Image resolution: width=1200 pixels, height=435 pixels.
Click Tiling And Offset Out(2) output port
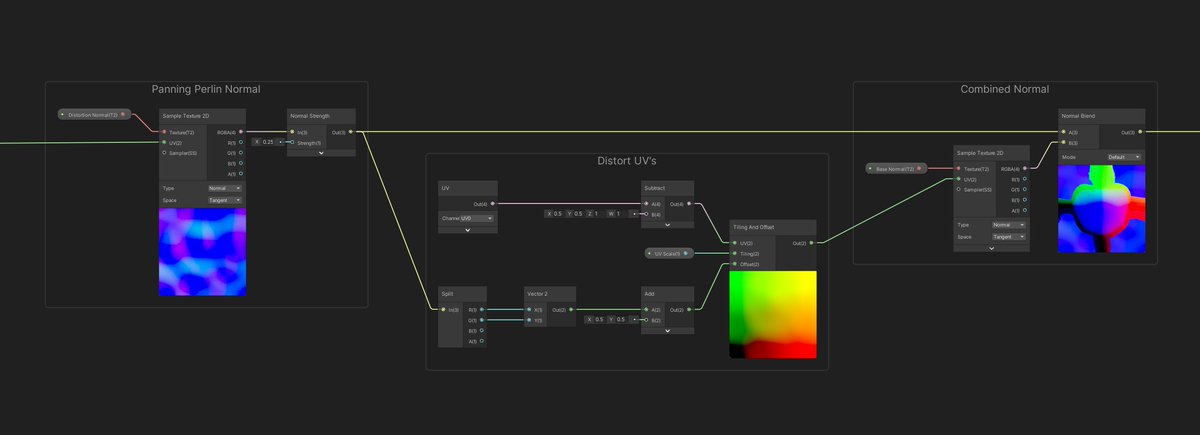click(x=812, y=243)
